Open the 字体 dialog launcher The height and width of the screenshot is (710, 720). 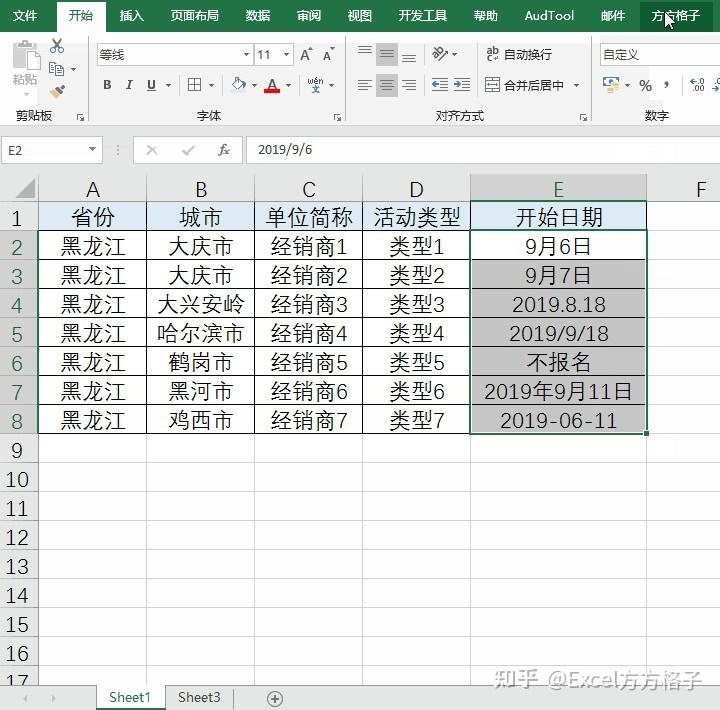point(338,118)
